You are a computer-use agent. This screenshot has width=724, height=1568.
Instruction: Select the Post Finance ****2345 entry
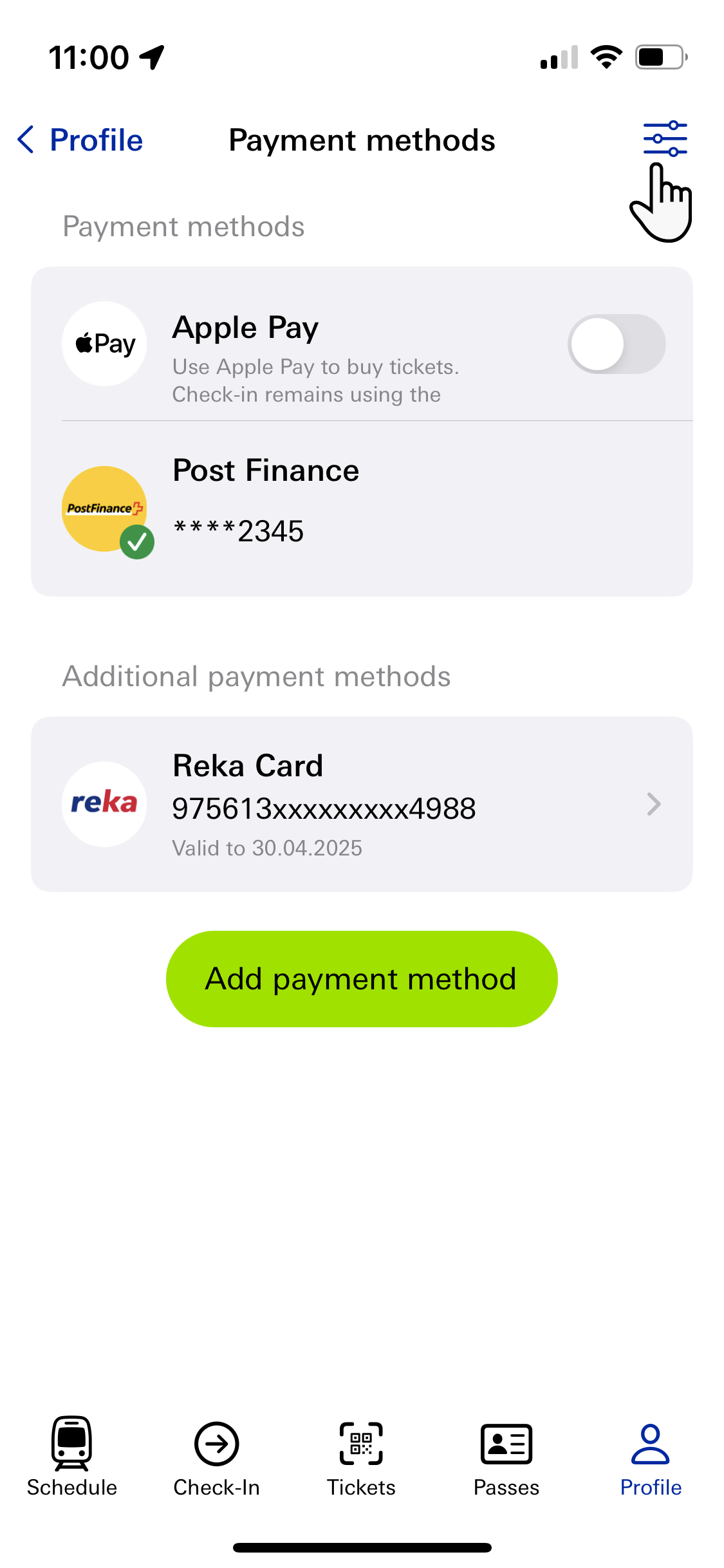(362, 509)
